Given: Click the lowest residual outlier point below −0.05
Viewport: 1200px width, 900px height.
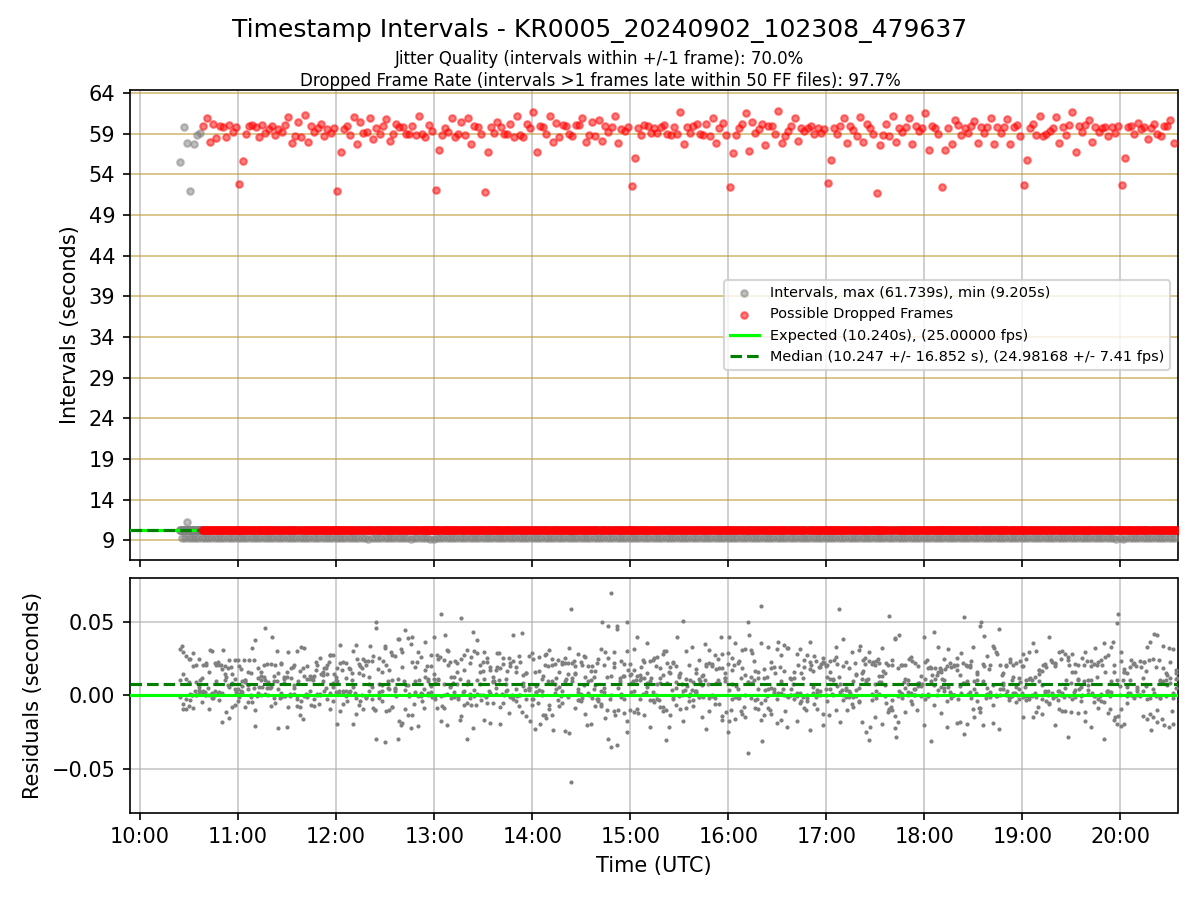Looking at the screenshot, I should coord(571,782).
